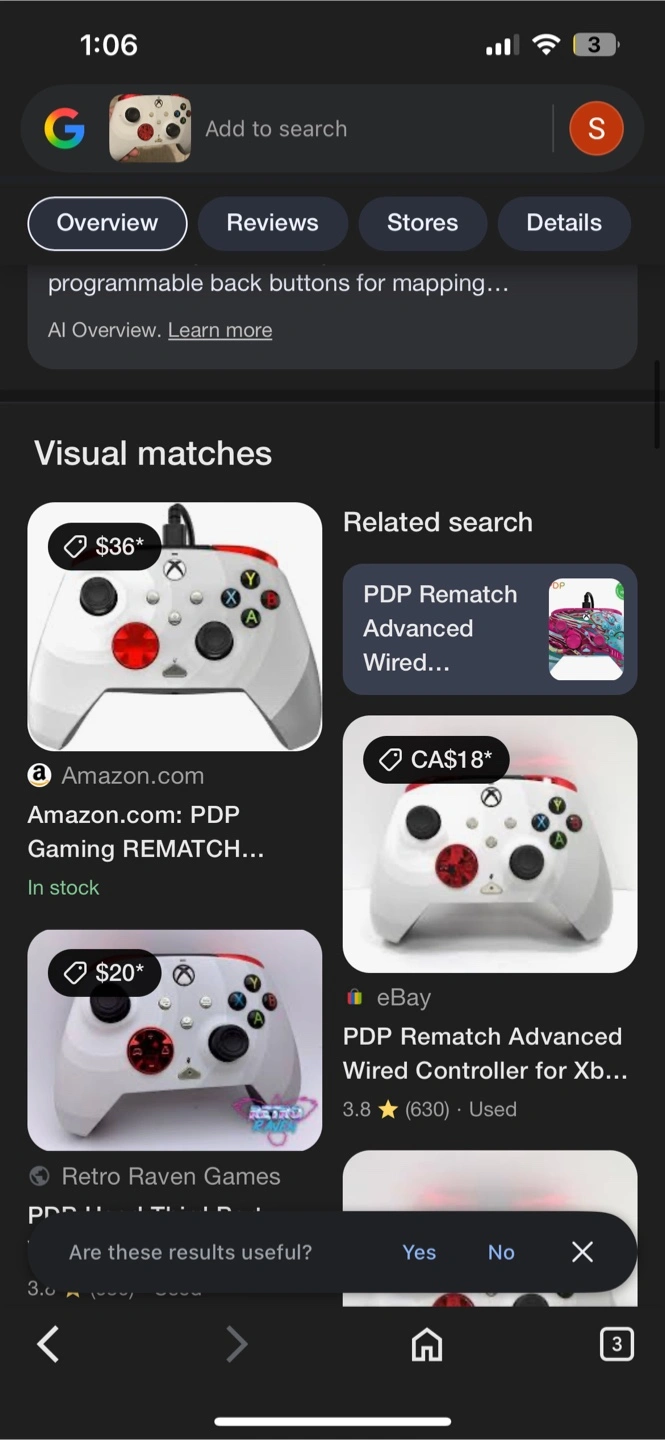Answer Yes to results useful prompt
Viewport: 665px width, 1440px height.
pos(419,1252)
